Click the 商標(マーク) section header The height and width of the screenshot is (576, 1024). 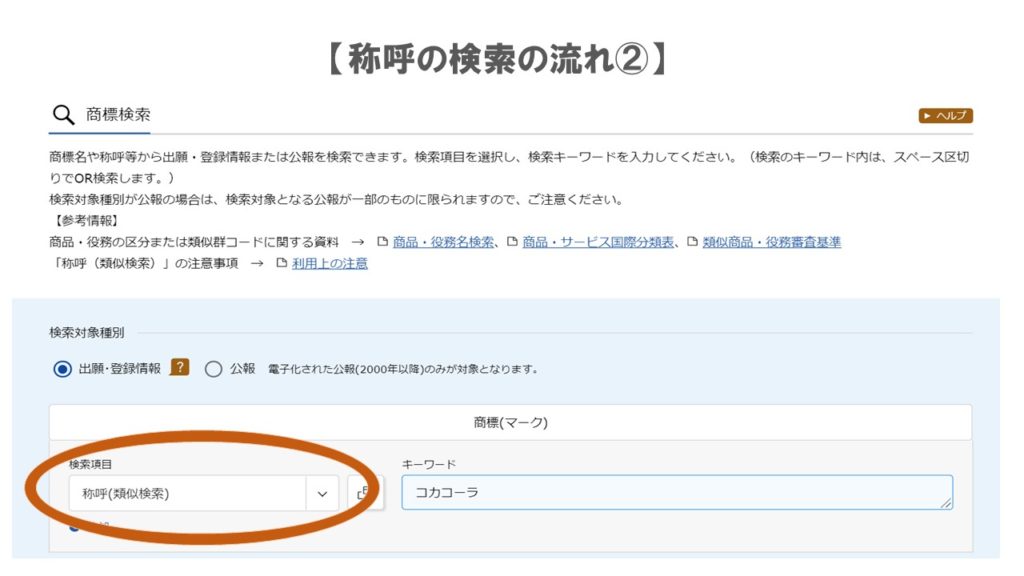[x=510, y=422]
